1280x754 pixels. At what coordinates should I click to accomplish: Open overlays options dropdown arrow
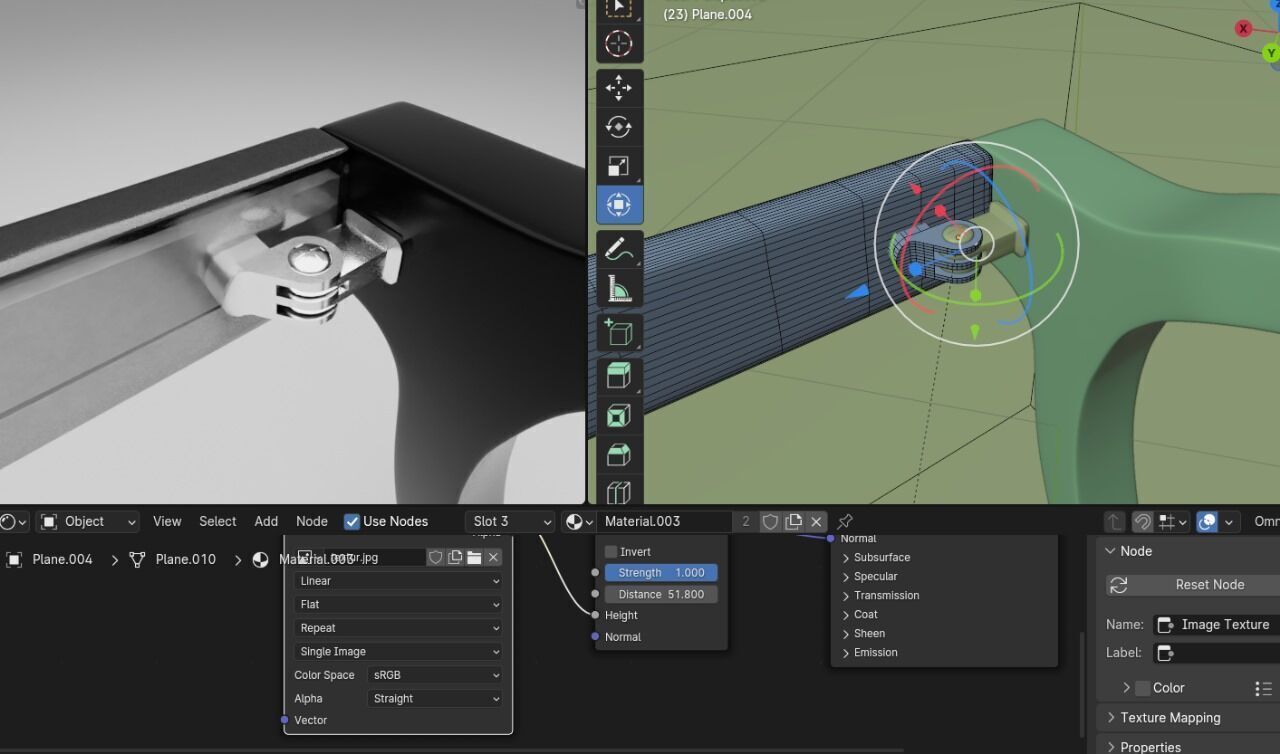pyautogui.click(x=1229, y=522)
